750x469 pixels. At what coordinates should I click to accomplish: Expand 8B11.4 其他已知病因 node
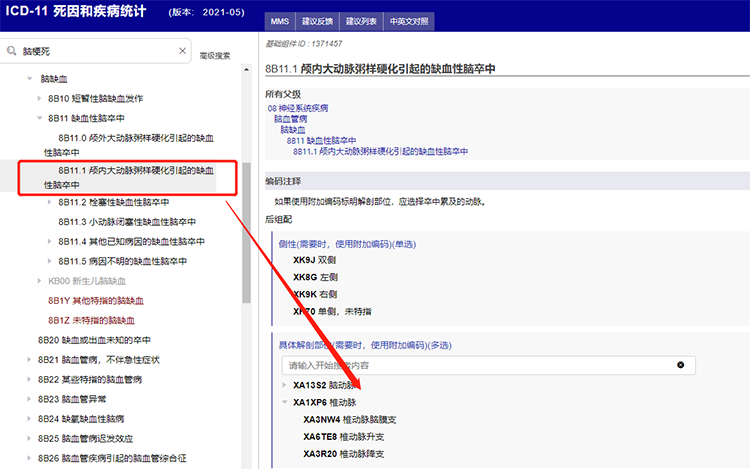pos(49,241)
